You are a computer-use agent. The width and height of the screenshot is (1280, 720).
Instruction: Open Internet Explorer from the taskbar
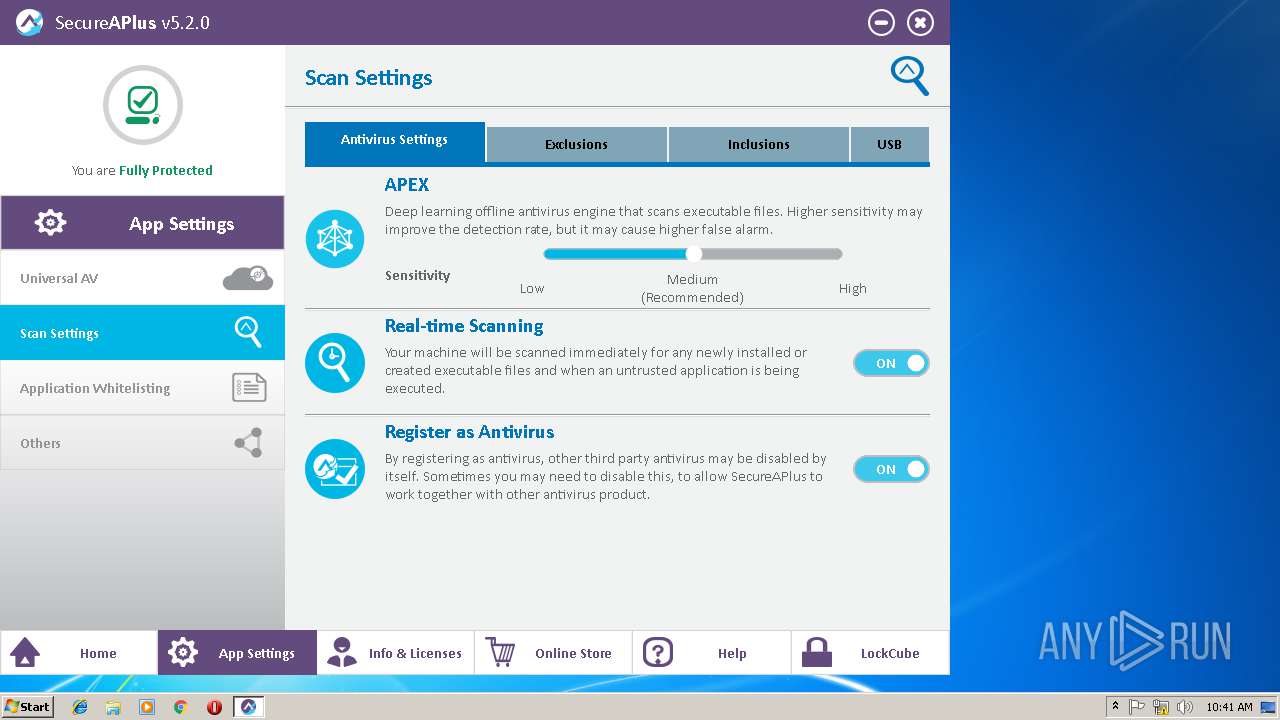point(80,707)
